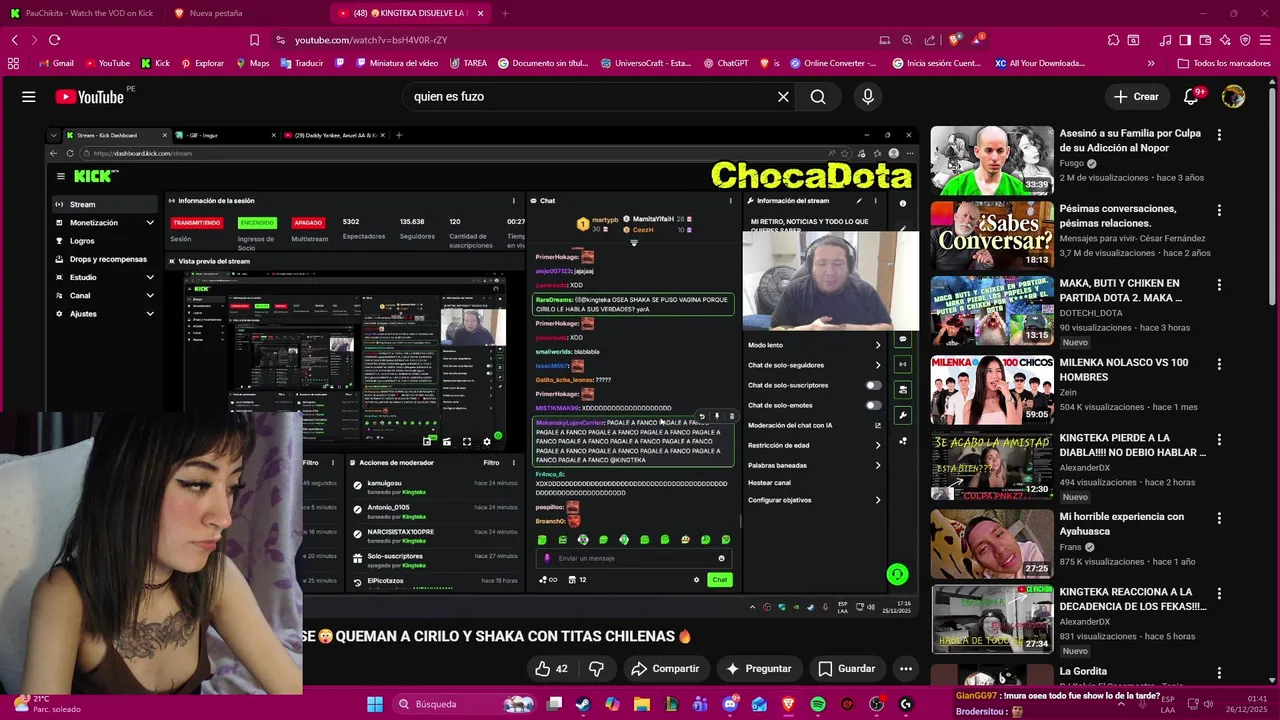Screen dimensions: 1280x720
Task: Focus the YouTube search input field
Action: click(x=590, y=97)
